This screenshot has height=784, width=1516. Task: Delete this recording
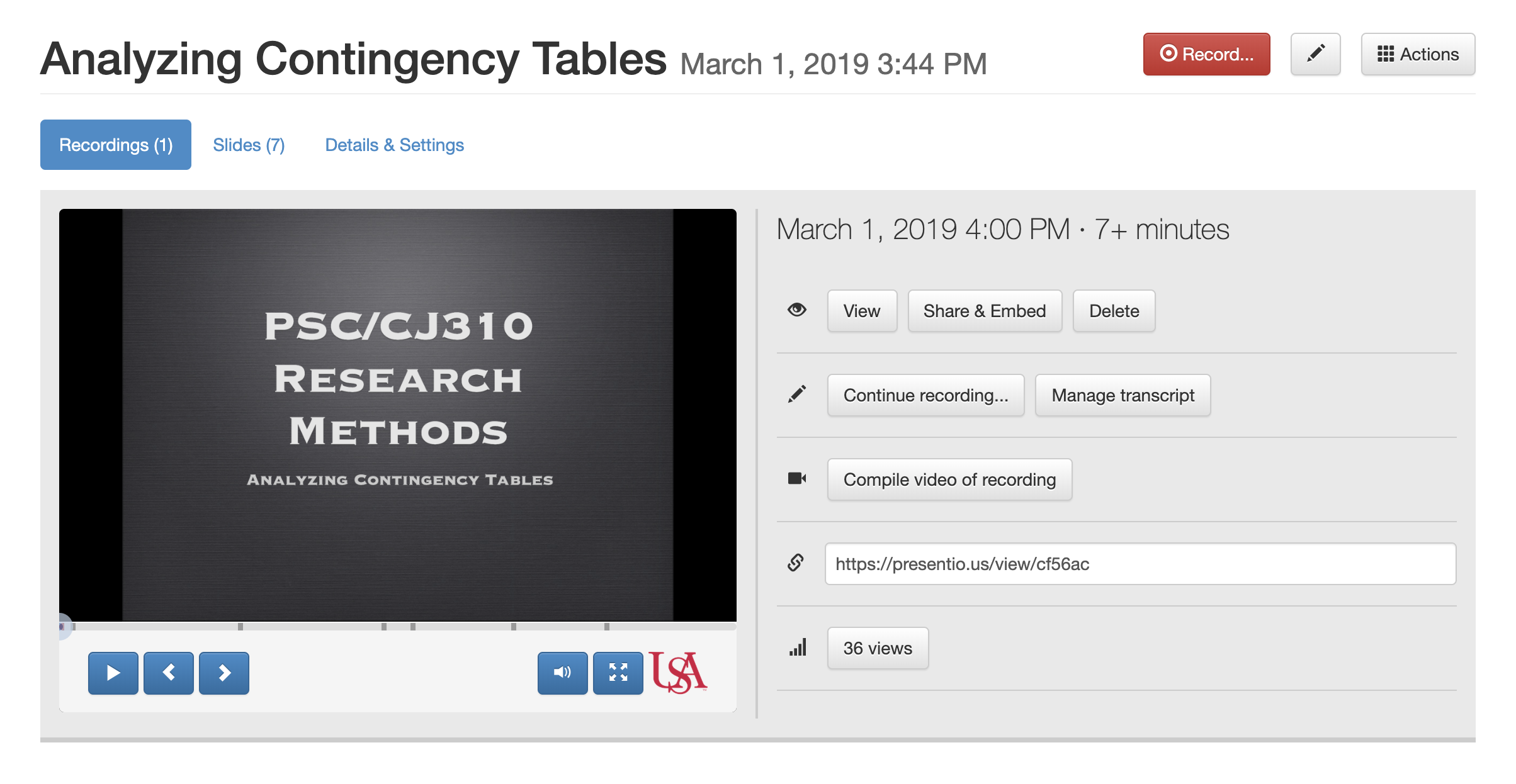point(1114,311)
